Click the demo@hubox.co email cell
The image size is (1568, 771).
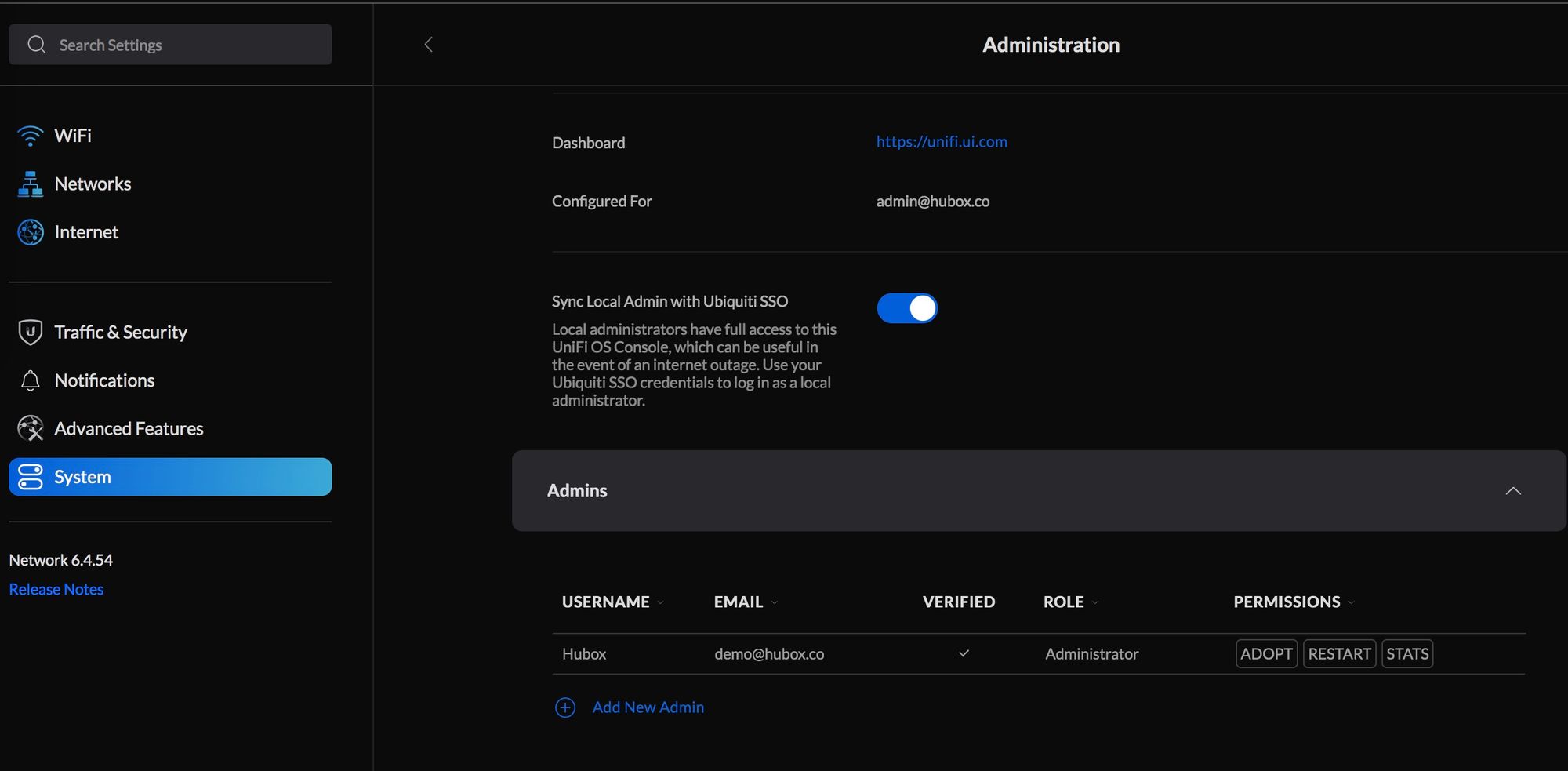pyautogui.click(x=769, y=654)
